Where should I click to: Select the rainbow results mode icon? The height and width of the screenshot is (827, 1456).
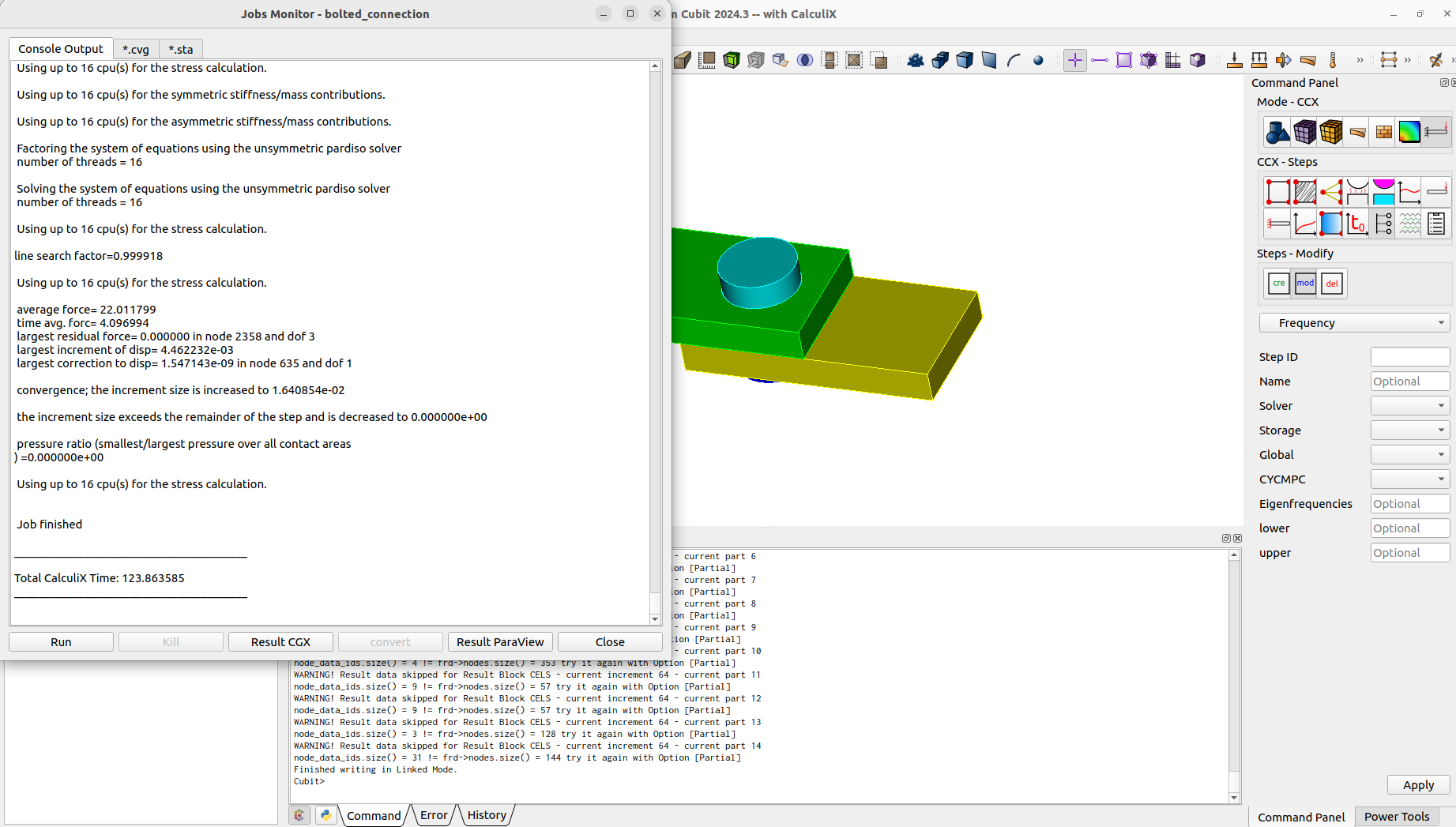tap(1410, 132)
